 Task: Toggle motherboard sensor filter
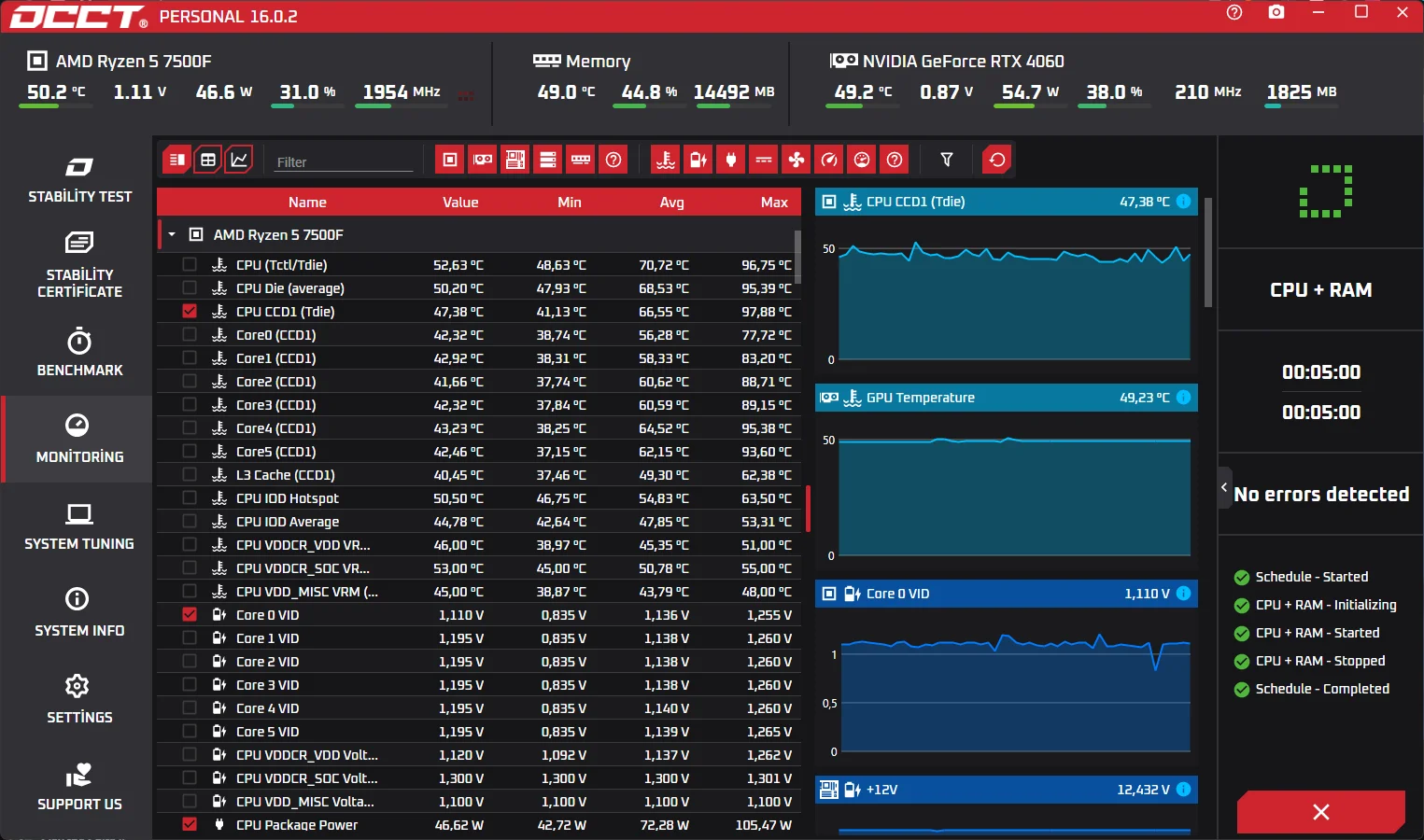tap(515, 160)
